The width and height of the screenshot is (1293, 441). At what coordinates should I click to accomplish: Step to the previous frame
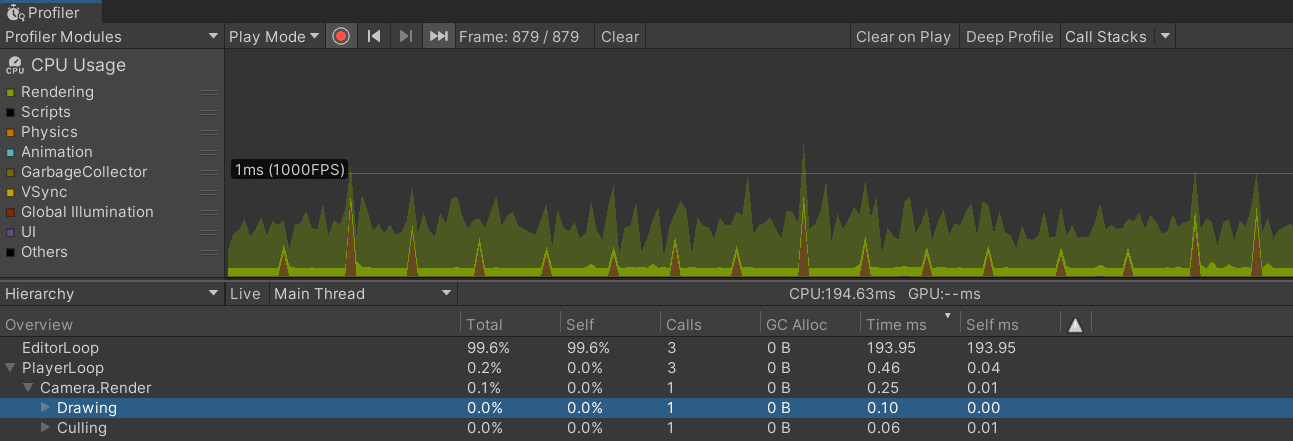click(374, 36)
